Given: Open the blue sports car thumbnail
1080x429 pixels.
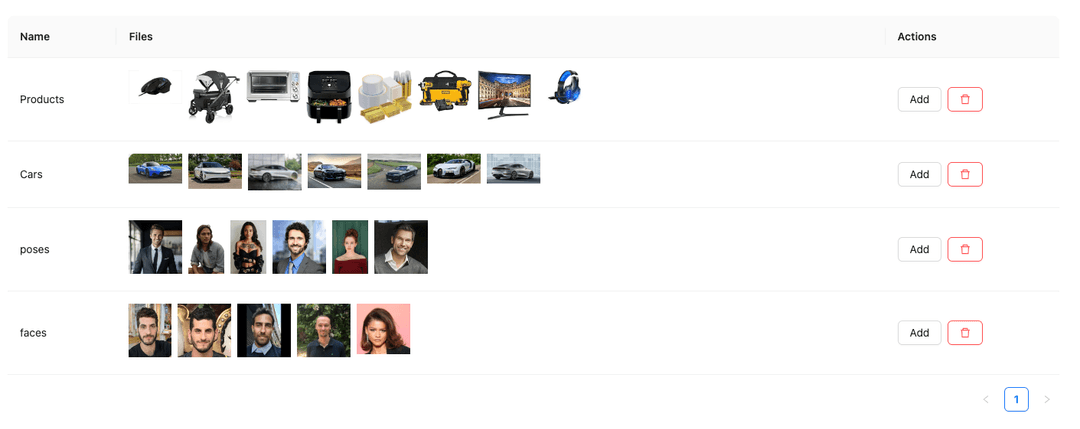Looking at the screenshot, I should click(155, 169).
